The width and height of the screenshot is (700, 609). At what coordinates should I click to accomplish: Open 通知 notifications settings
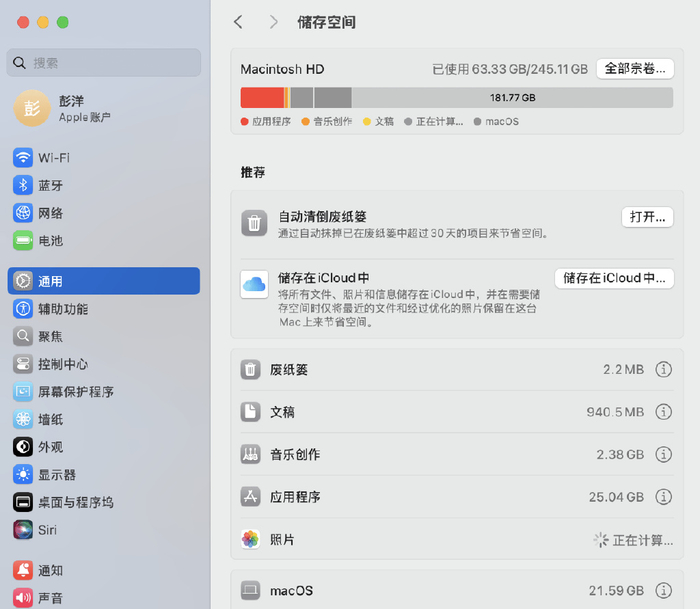pyautogui.click(x=104, y=570)
